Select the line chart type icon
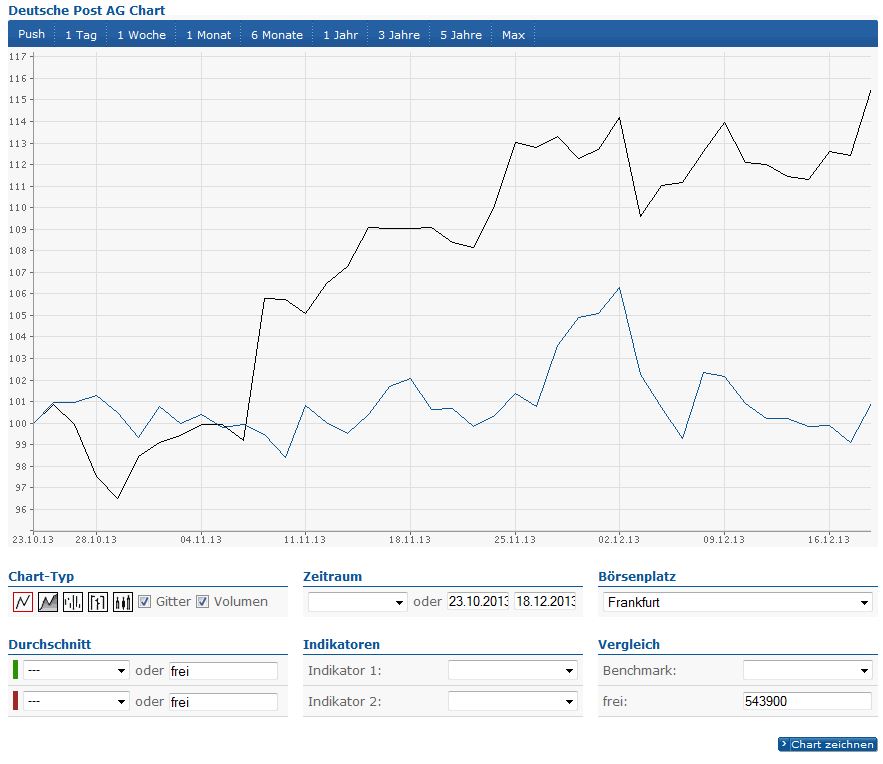The image size is (883, 764). [23, 602]
